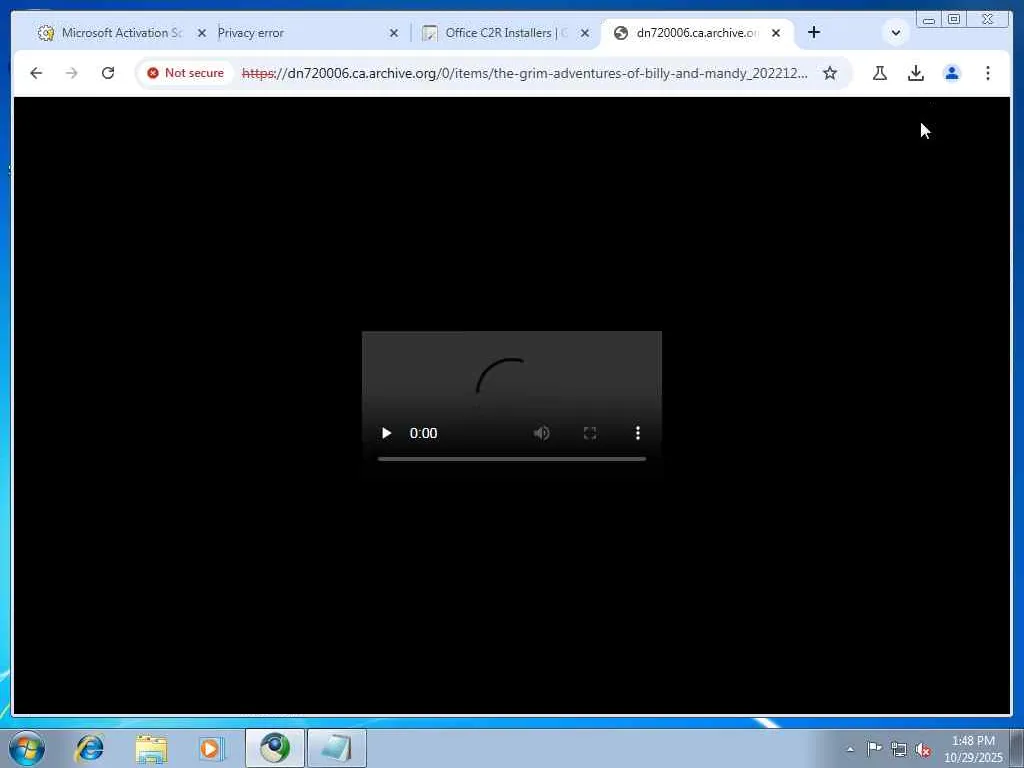This screenshot has width=1024, height=768.
Task: Open Windows Media Player from the taskbar
Action: coord(212,748)
